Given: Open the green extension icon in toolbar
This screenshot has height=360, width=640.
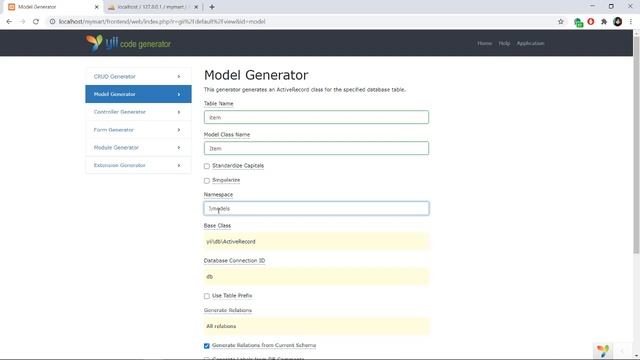Looking at the screenshot, I should click(578, 22).
